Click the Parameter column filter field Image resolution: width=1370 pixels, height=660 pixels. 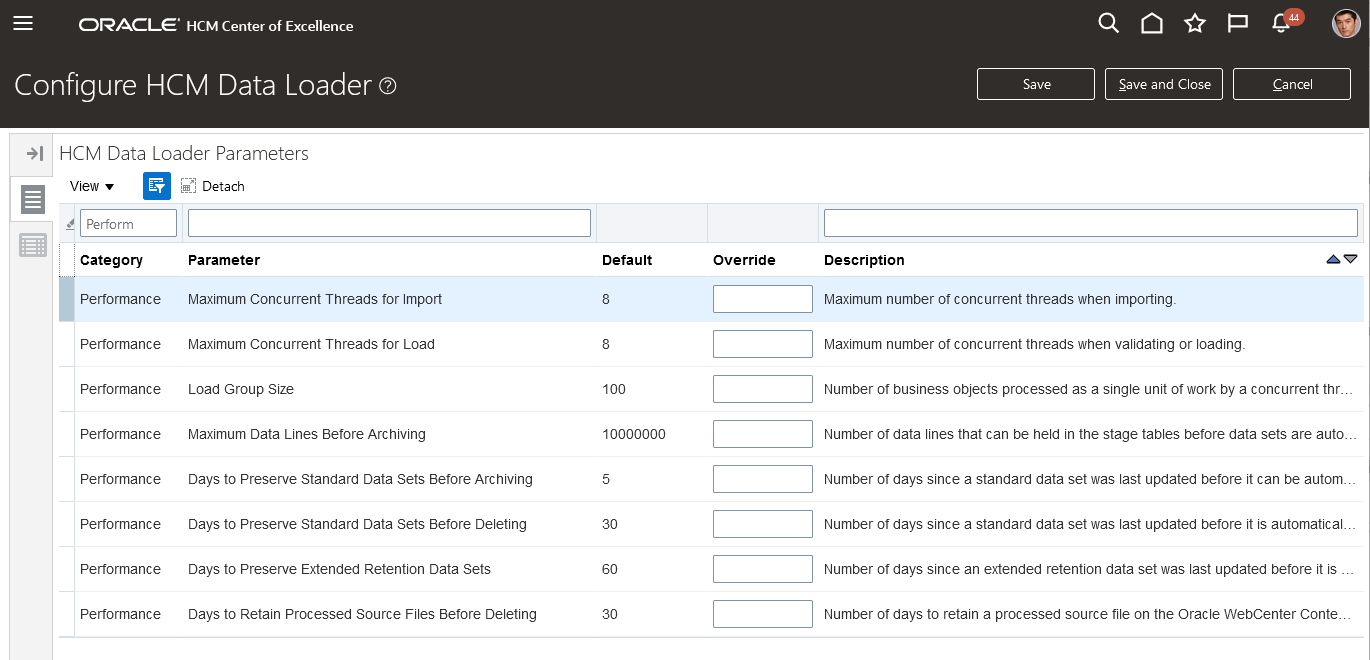click(389, 223)
